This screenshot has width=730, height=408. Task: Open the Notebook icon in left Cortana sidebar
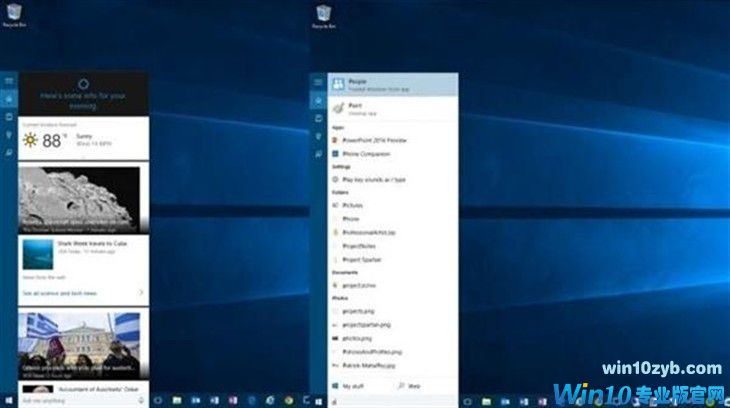[8, 116]
